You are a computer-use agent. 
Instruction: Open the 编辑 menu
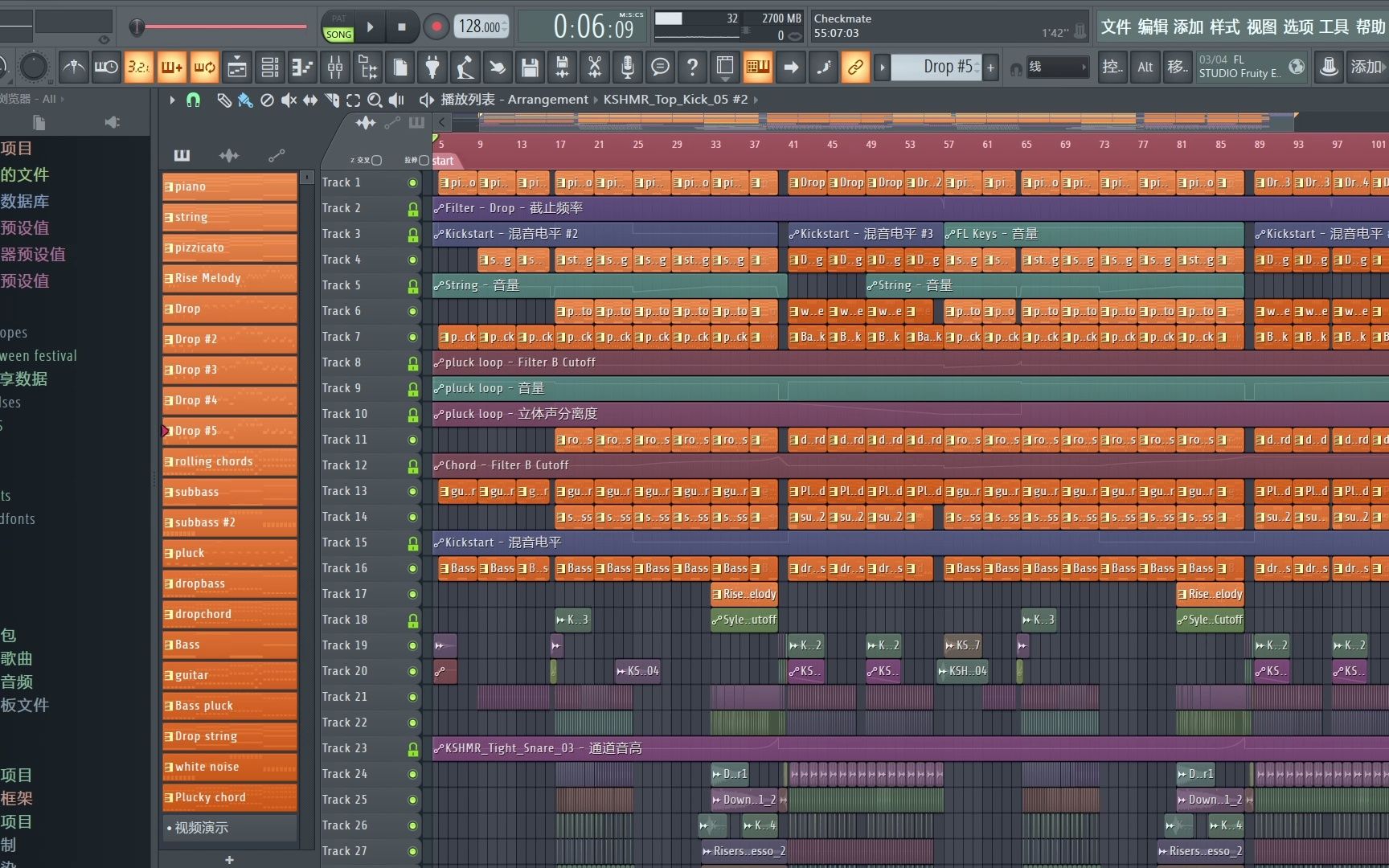[1152, 27]
